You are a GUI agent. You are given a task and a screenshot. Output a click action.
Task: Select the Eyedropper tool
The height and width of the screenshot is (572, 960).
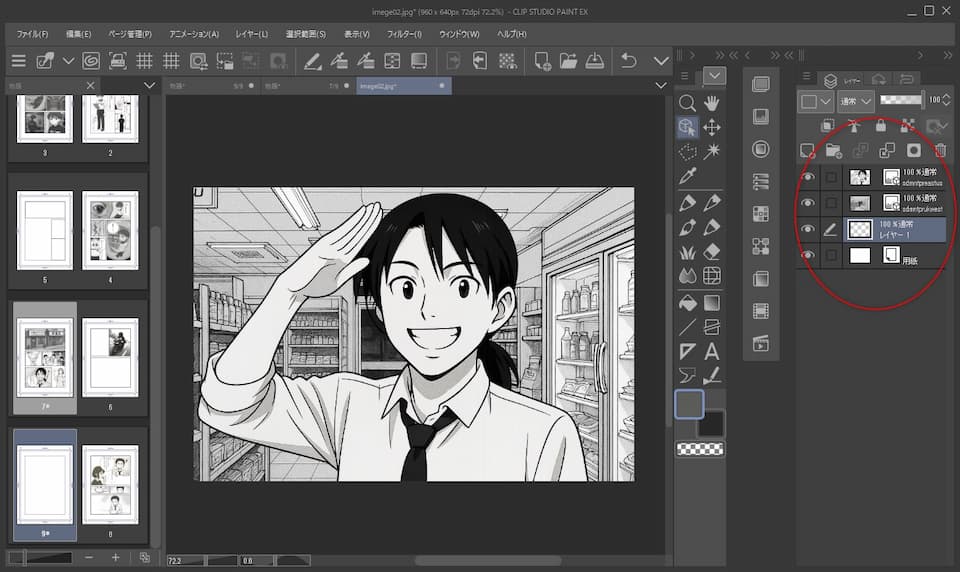tap(687, 176)
